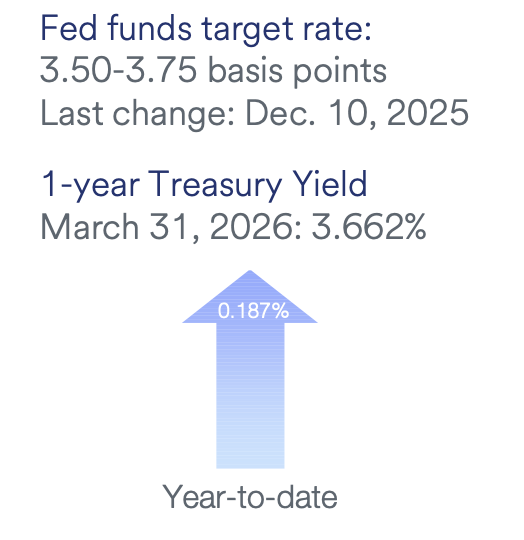
Task: Click the words target rate
Action: pyautogui.click(x=286, y=30)
